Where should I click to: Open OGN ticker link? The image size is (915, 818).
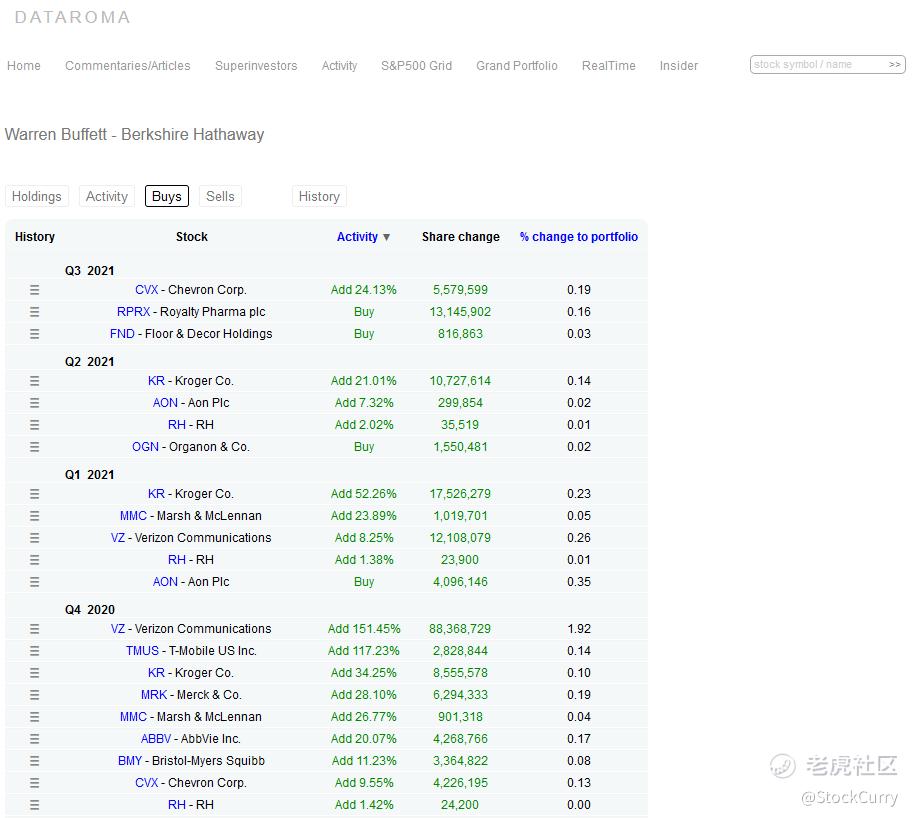pos(145,447)
